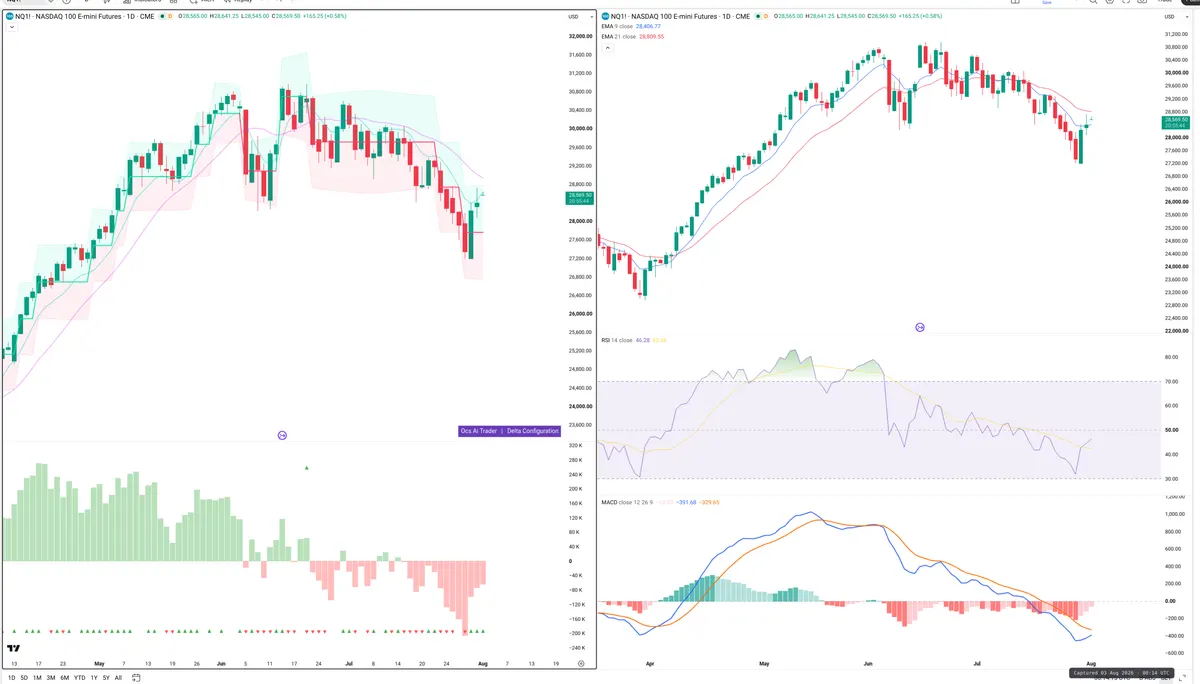This screenshot has height=684, width=1200.
Task: Click green market status dot on right chart
Action: click(x=757, y=16)
